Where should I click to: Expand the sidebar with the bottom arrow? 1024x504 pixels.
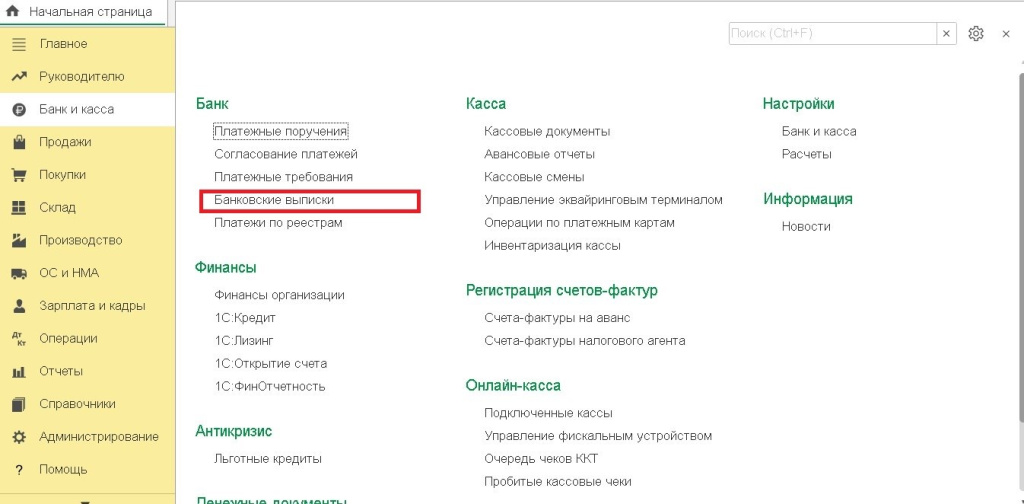pyautogui.click(x=84, y=501)
